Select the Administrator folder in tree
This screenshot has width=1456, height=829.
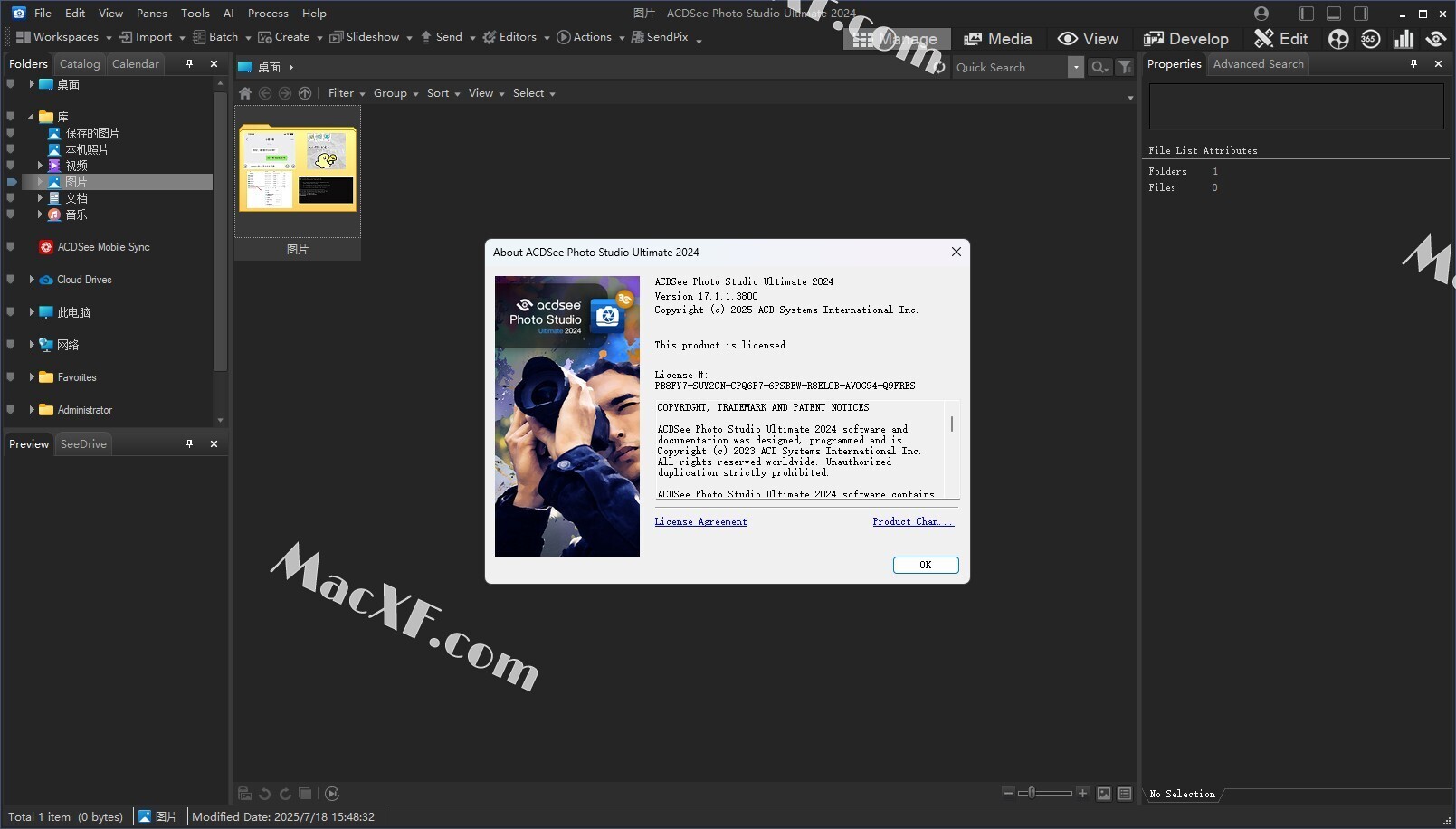click(x=75, y=410)
